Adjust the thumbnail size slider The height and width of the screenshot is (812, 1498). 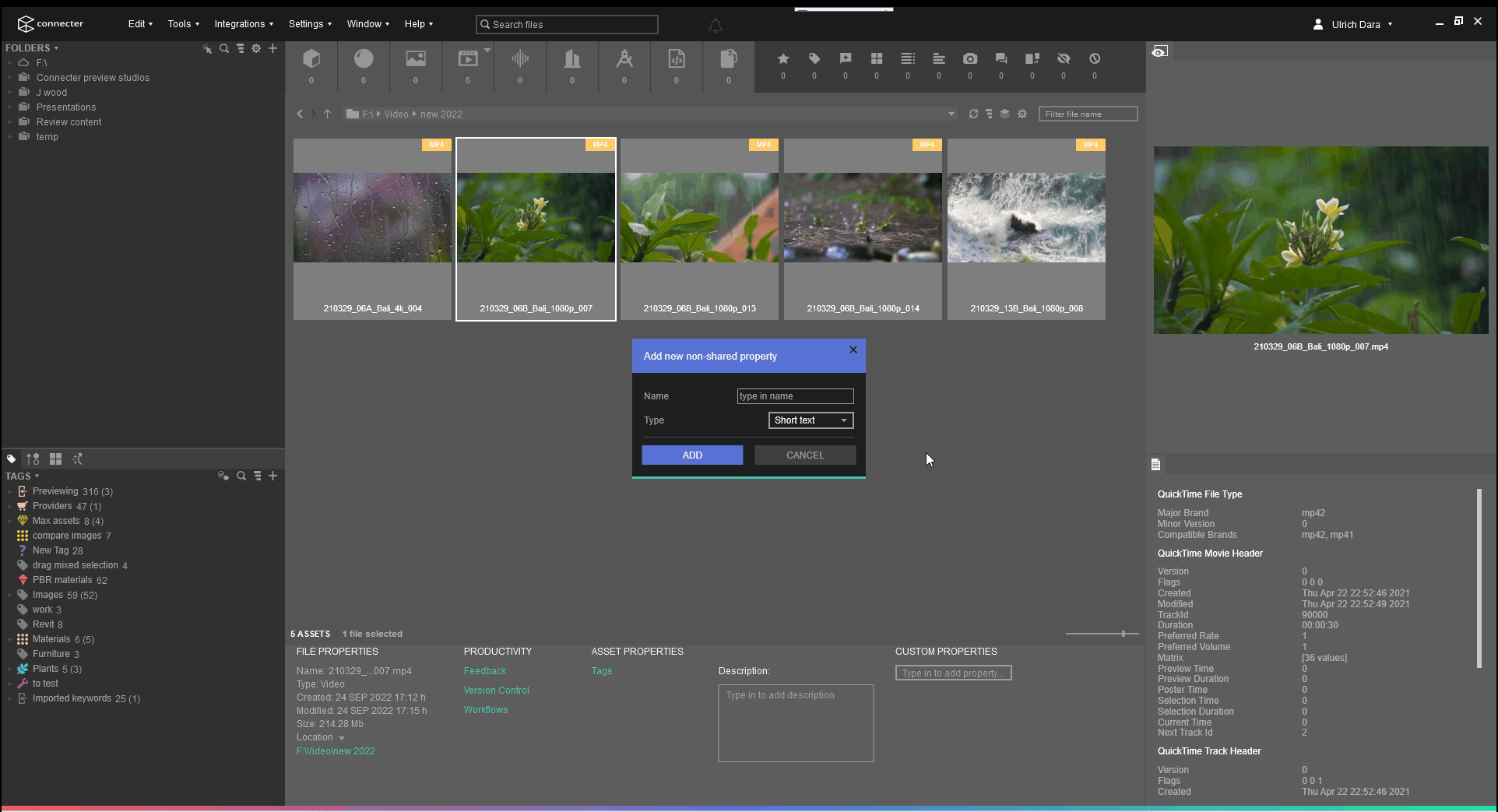(1123, 634)
